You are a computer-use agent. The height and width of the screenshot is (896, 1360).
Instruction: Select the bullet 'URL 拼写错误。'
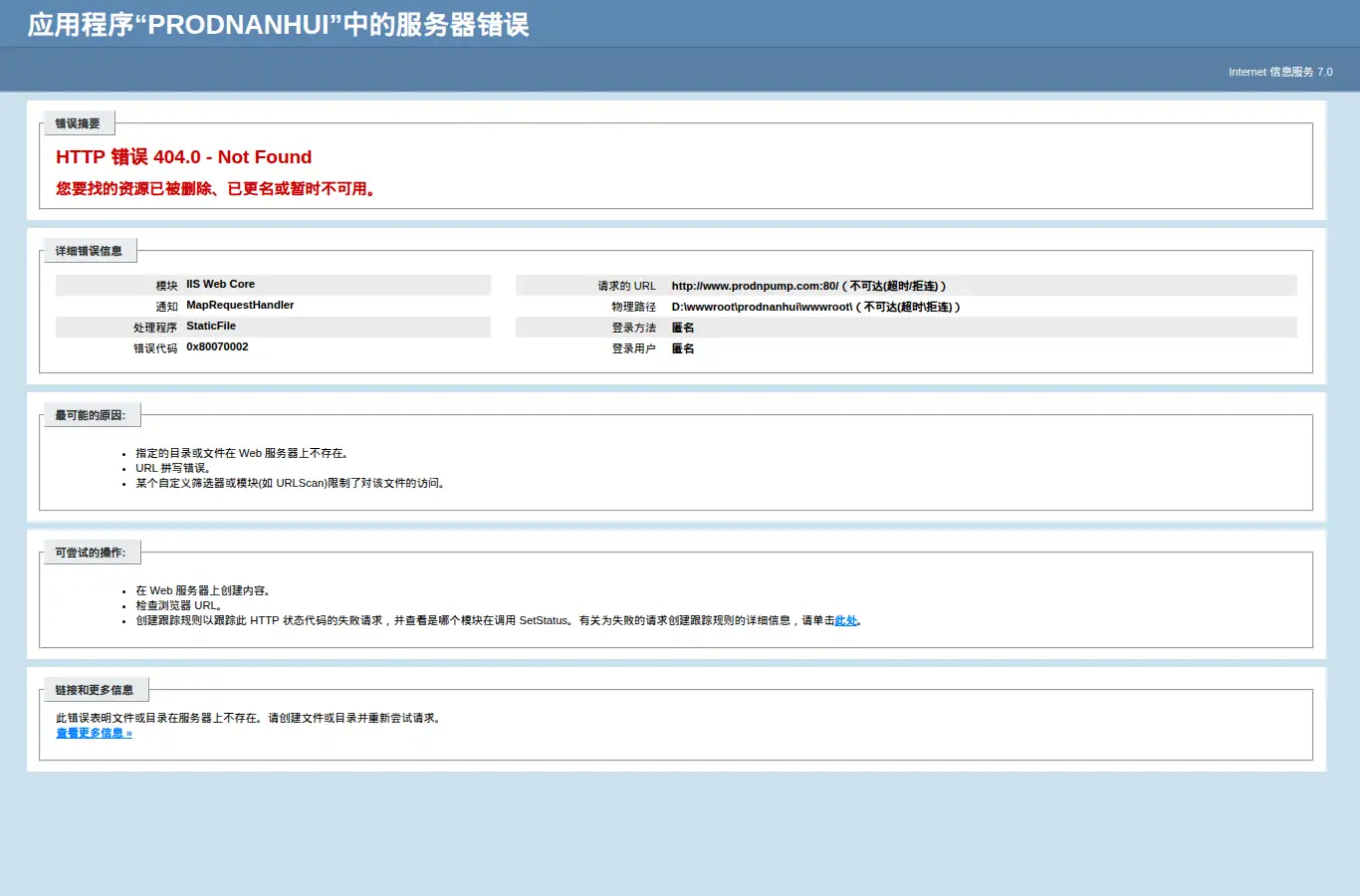pyautogui.click(x=173, y=468)
